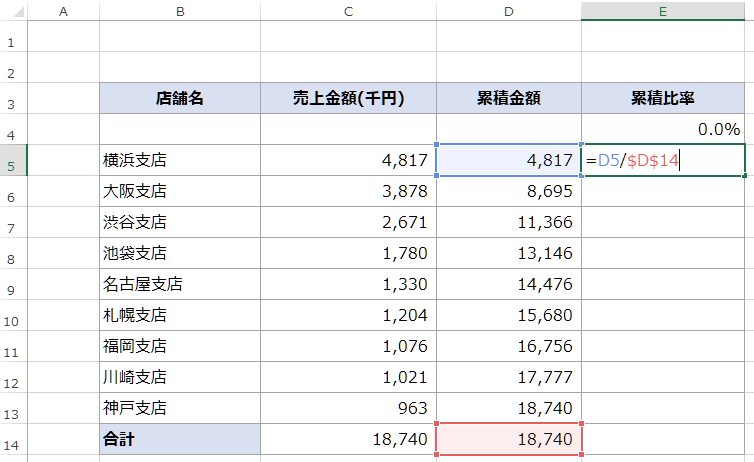Click the 16,756 cumulative cell

pyautogui.click(x=509, y=346)
